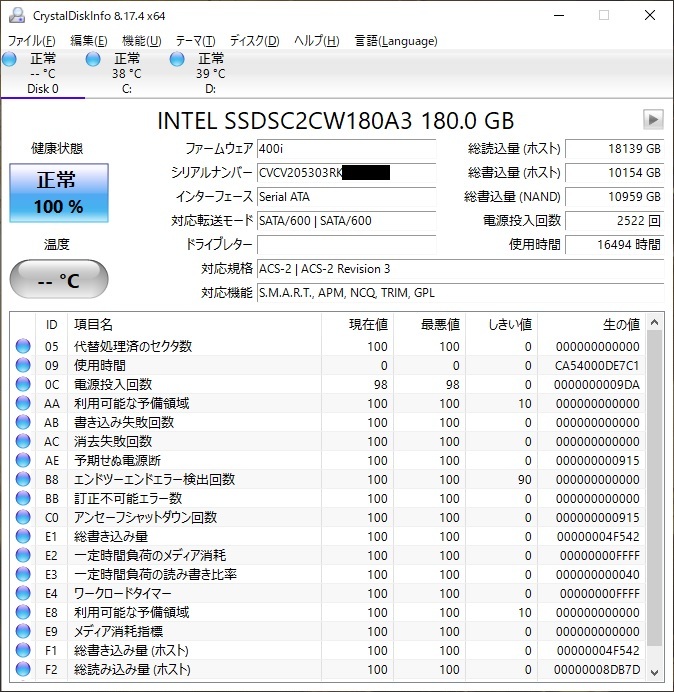Image resolution: width=674 pixels, height=692 pixels.
Task: Click the blue status icon for attribute AB
Action: pos(23,422)
